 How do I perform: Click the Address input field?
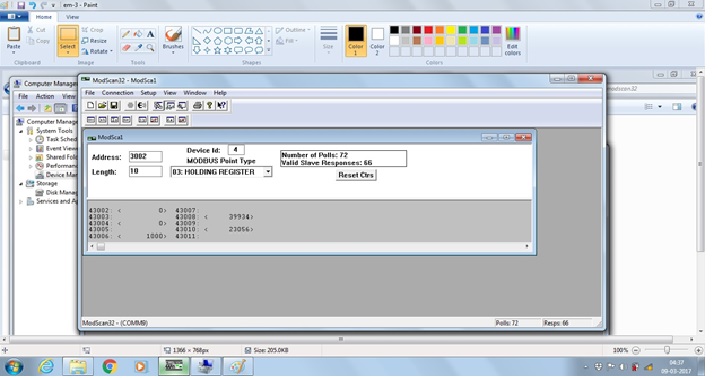pos(145,157)
